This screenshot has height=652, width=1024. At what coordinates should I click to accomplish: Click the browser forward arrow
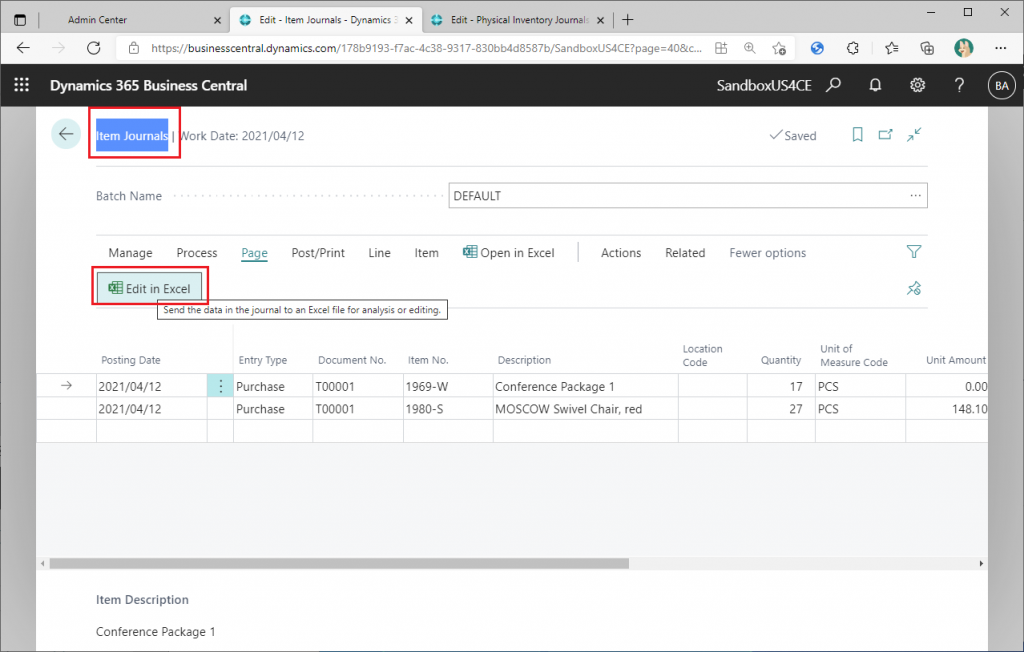click(x=59, y=48)
